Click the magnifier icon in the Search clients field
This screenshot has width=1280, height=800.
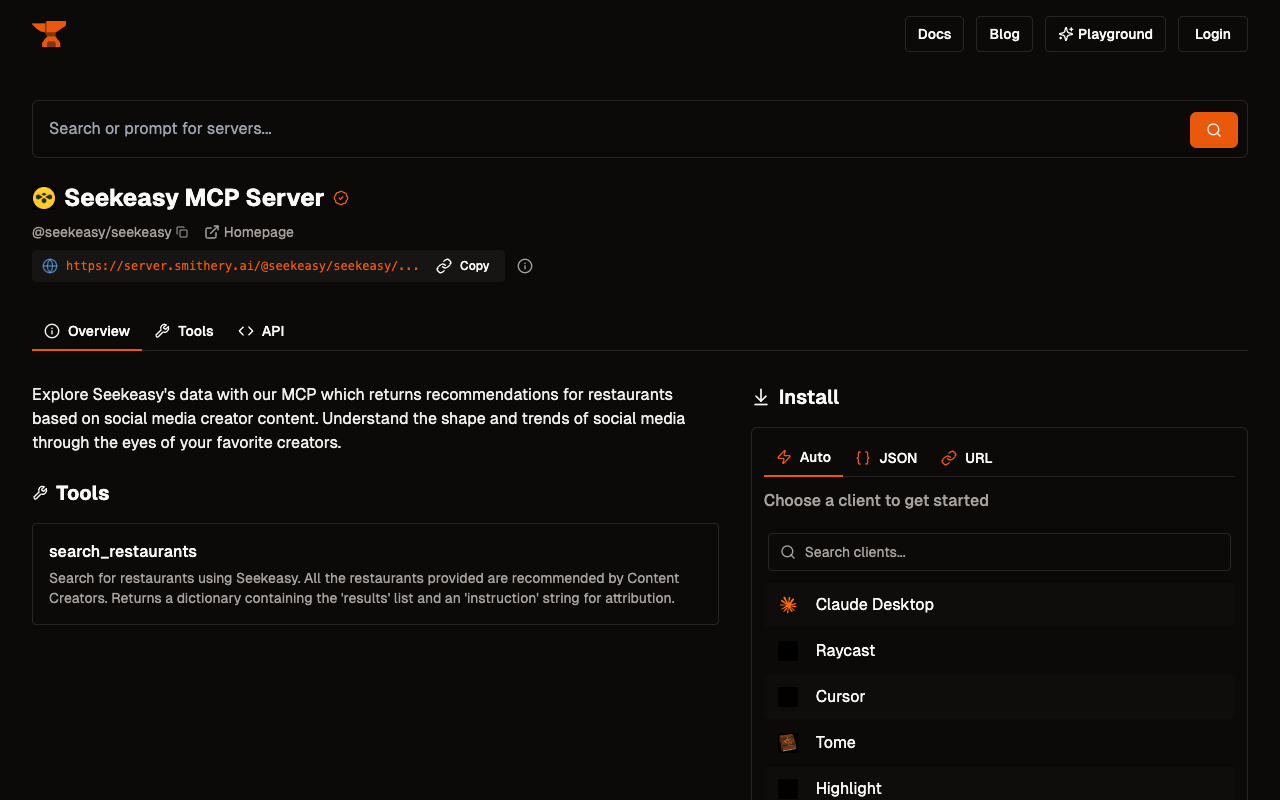(788, 552)
